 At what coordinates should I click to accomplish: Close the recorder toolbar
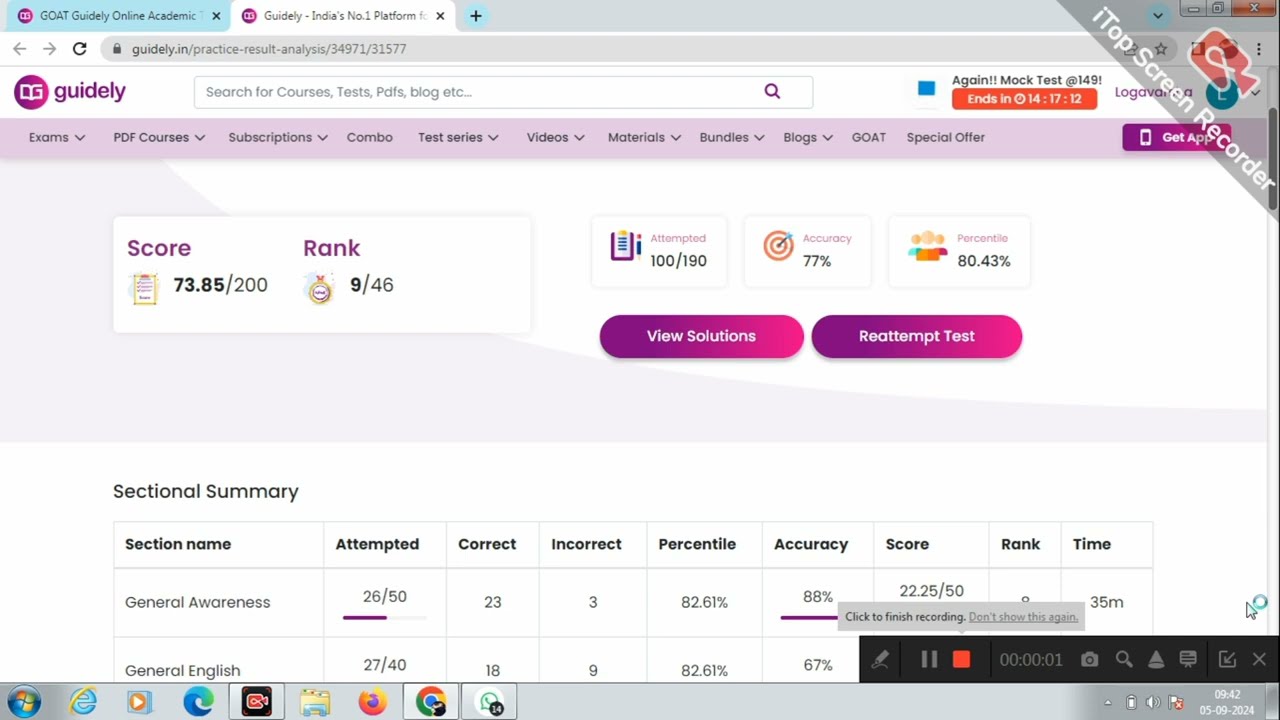tap(1259, 659)
